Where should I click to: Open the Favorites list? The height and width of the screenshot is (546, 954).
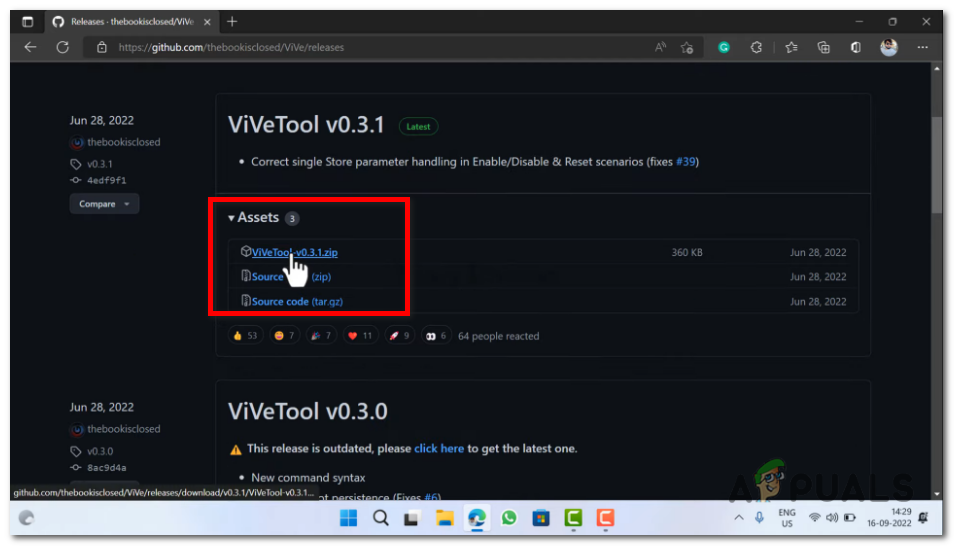click(x=791, y=47)
